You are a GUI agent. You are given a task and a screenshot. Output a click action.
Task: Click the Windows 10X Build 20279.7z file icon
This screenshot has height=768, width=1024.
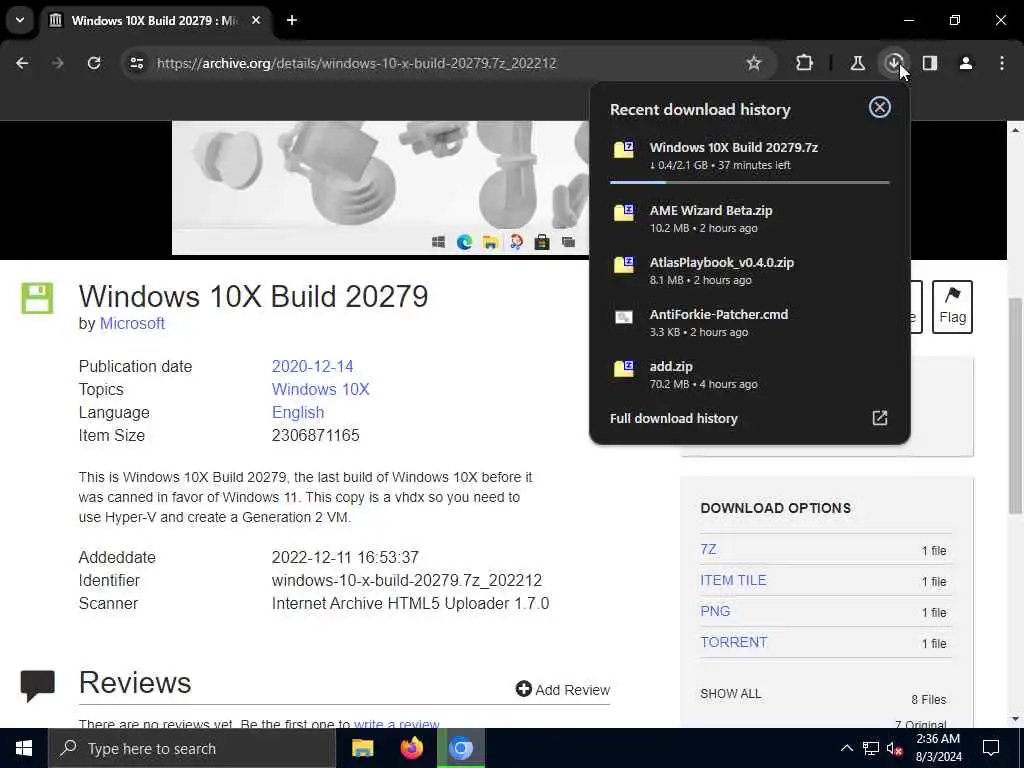[624, 150]
